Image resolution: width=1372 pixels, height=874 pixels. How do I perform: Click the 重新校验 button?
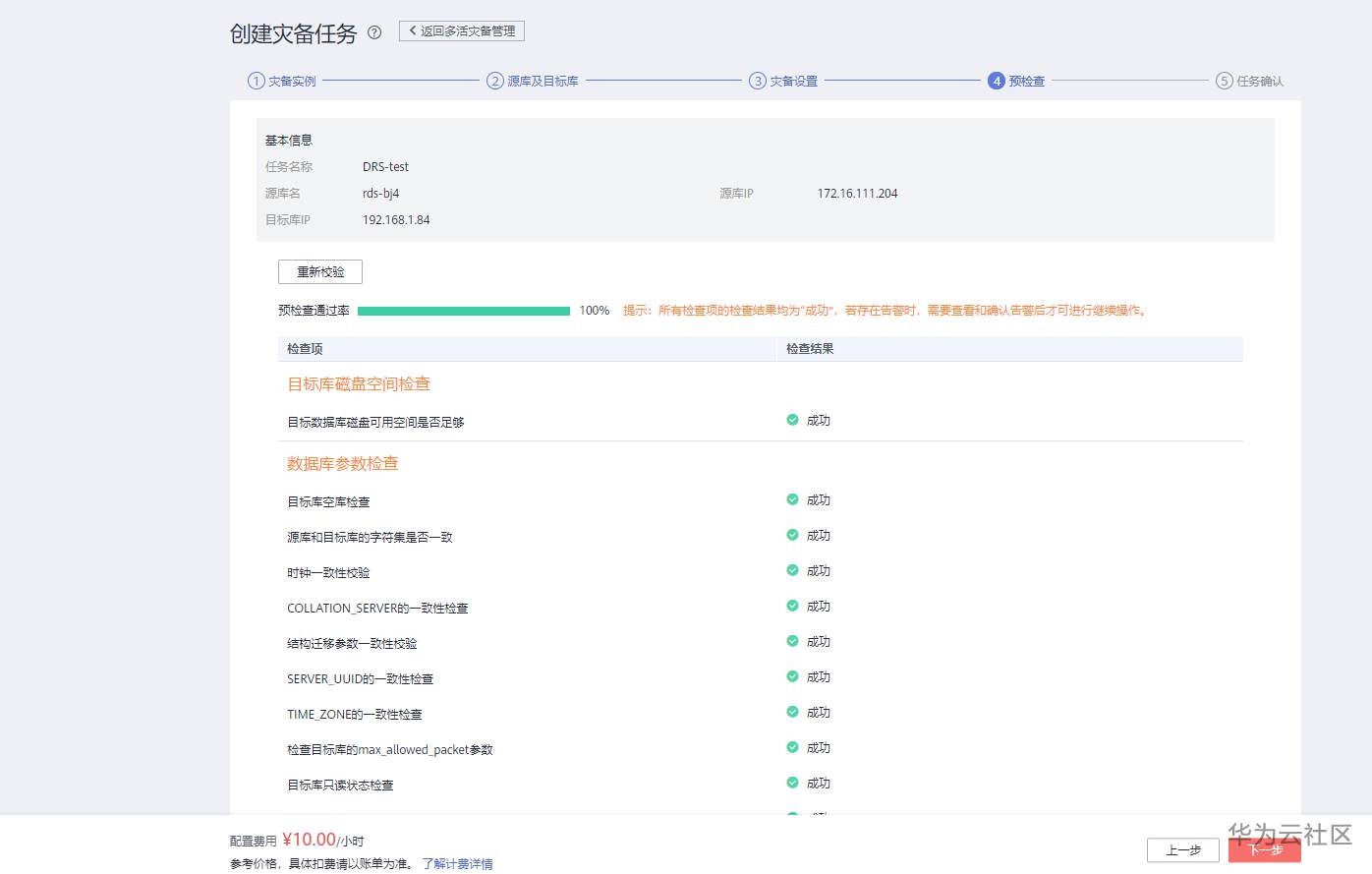coord(320,271)
